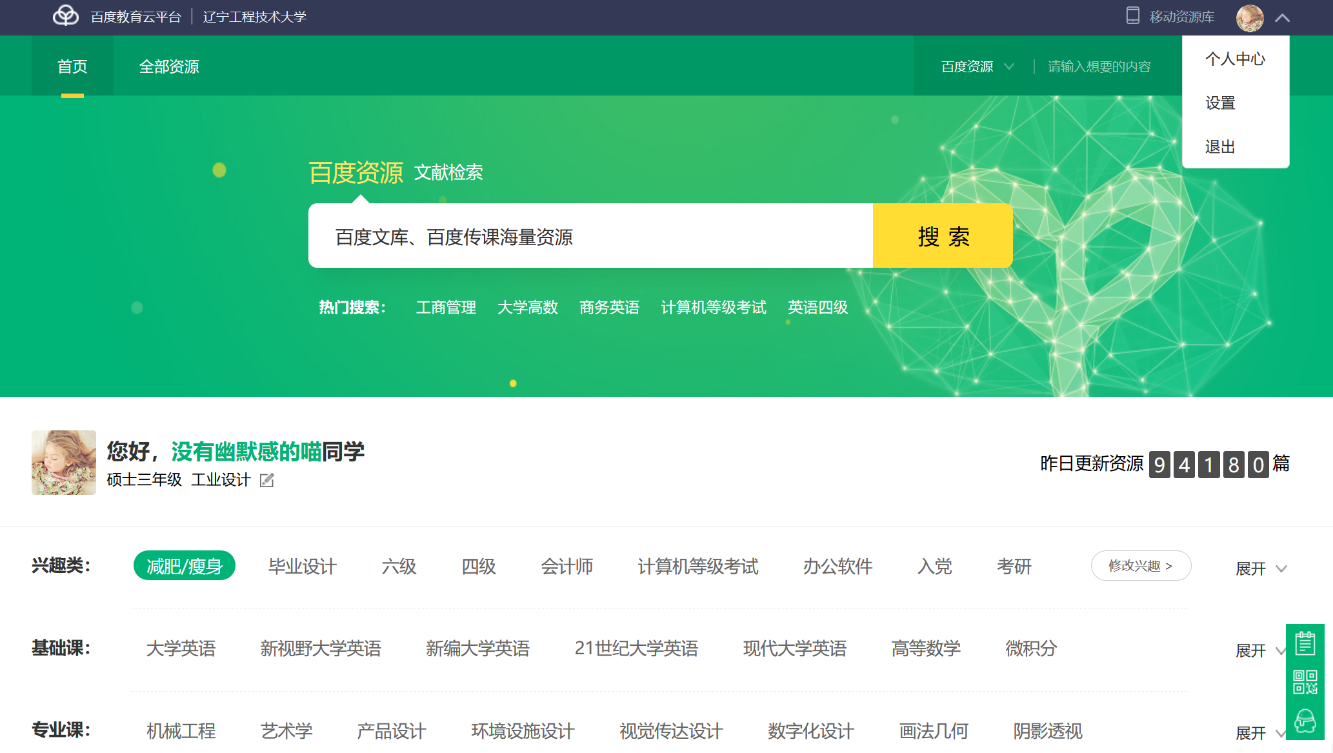The height and width of the screenshot is (753, 1333).
Task: Switch to the 全部资源 tab
Action: [169, 67]
